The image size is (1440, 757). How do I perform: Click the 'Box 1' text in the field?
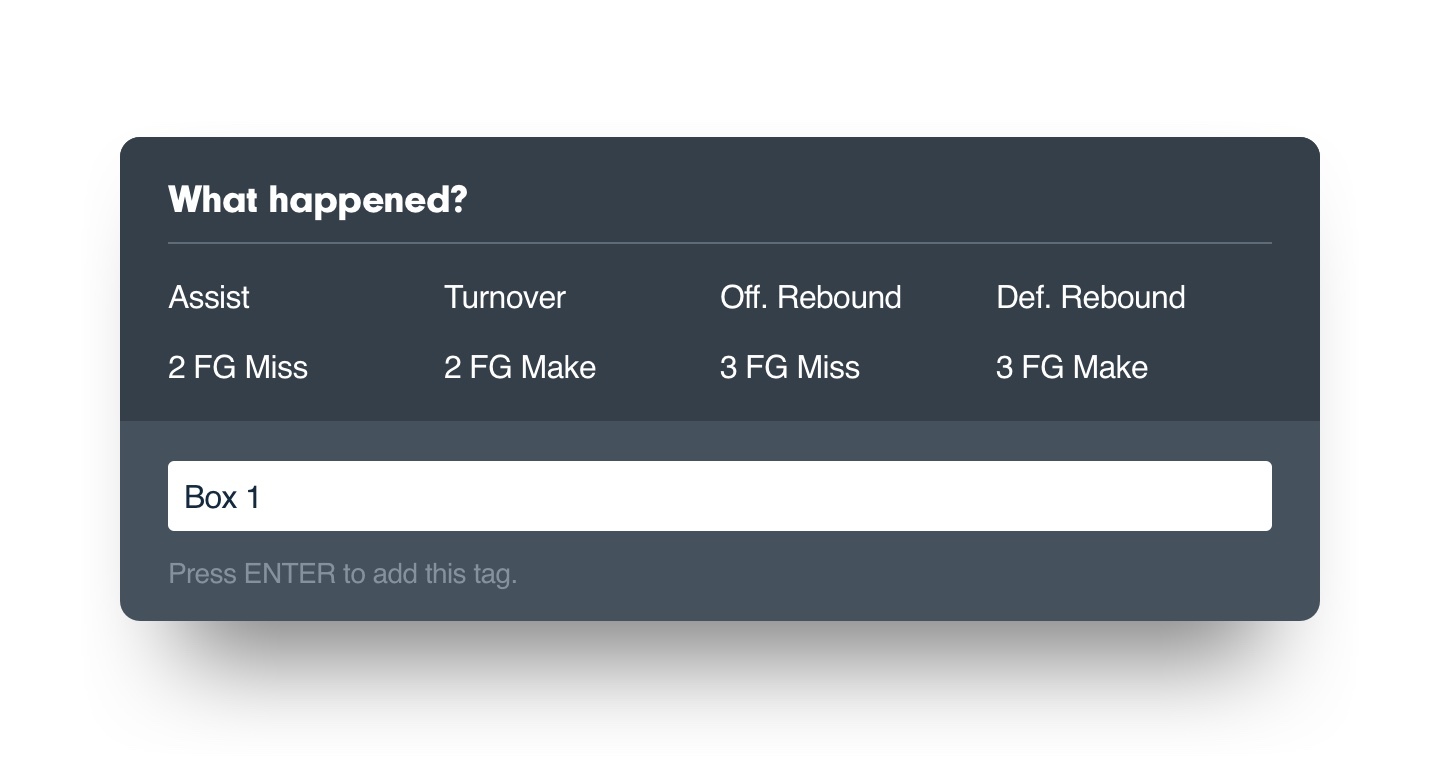click(x=222, y=497)
